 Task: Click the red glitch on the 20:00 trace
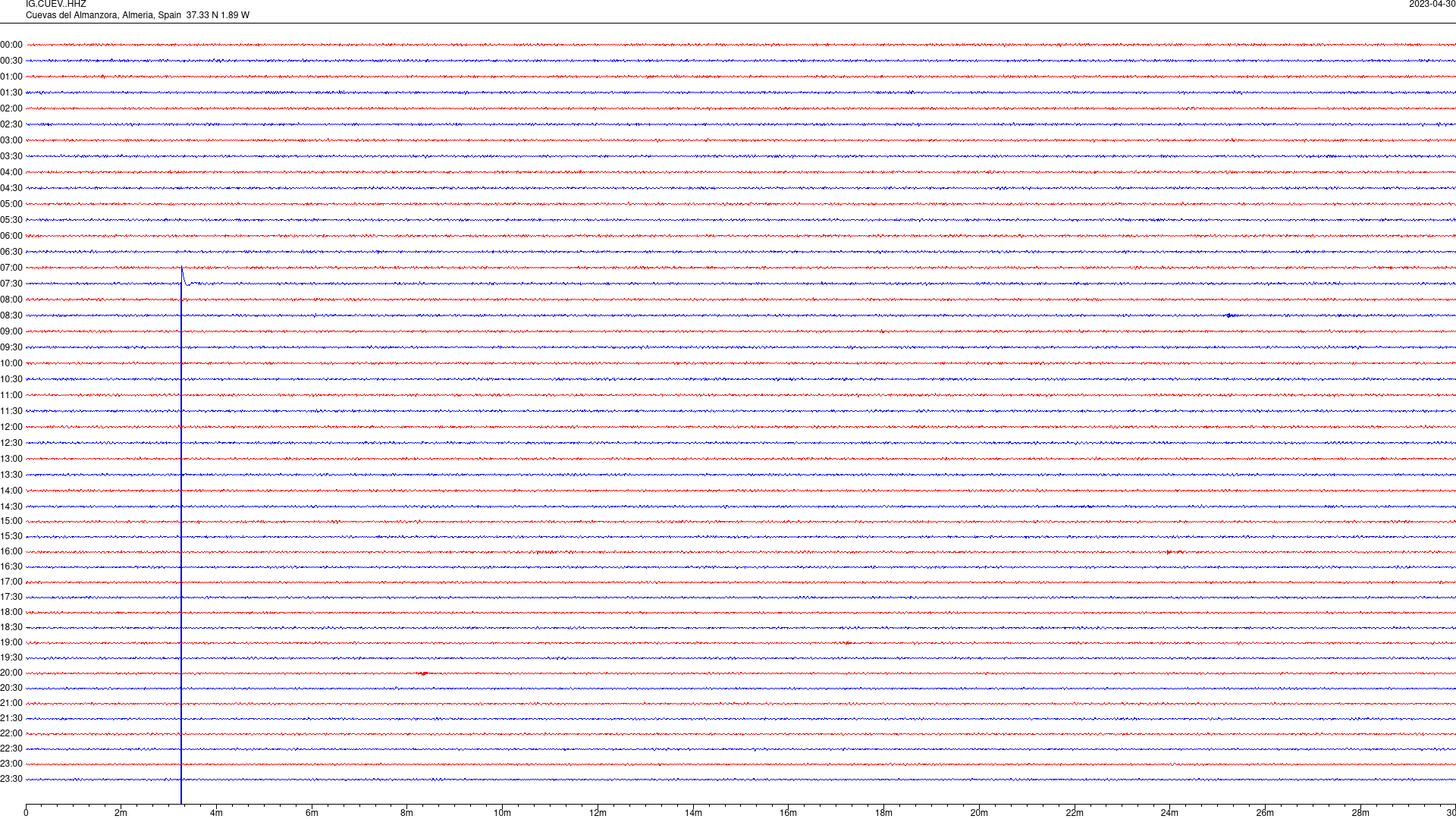click(423, 673)
